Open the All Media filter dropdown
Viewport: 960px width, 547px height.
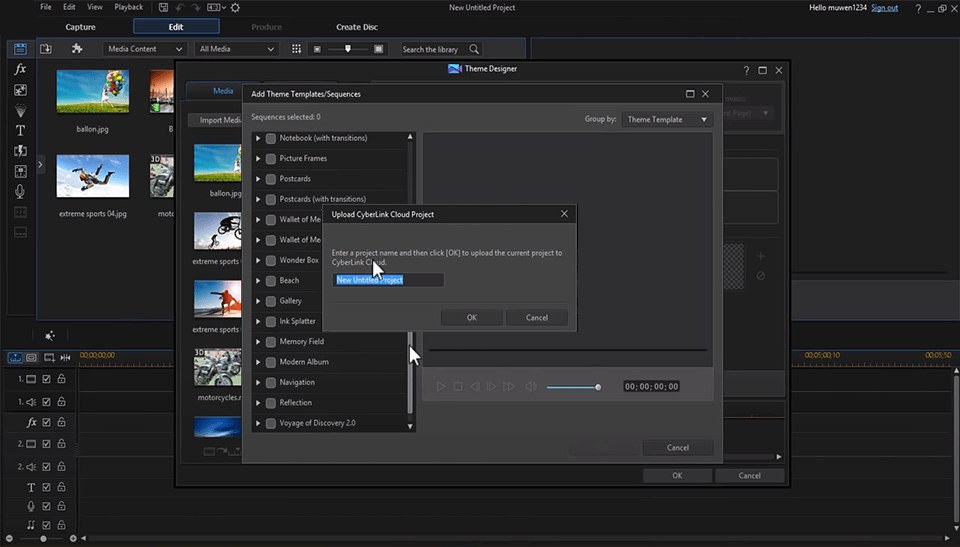pyautogui.click(x=236, y=49)
